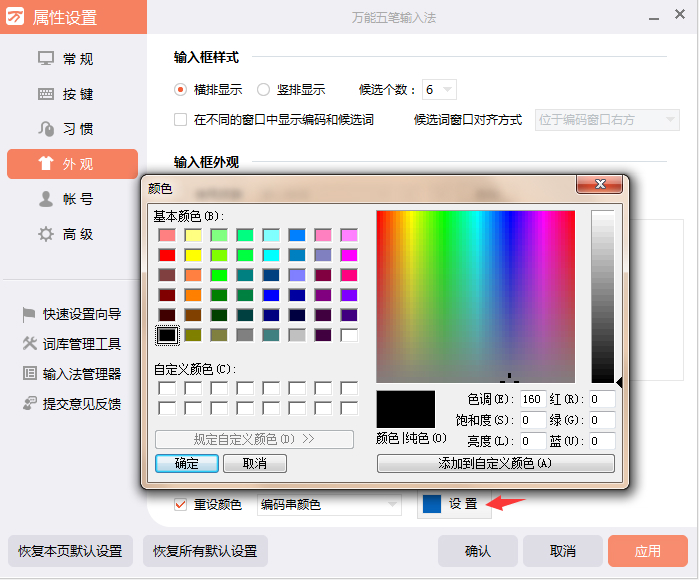Image resolution: width=699 pixels, height=580 pixels.
Task: Click 添加到自定义颜色 button
Action: click(x=495, y=463)
